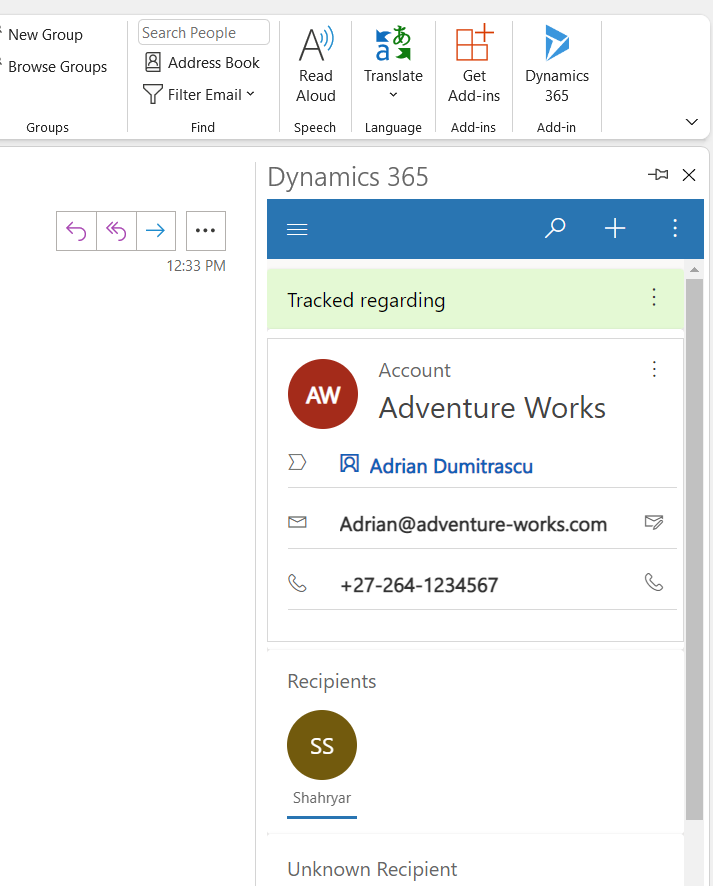713x886 pixels.
Task: Select Adrian@adventure-works.com email text
Action: tap(473, 524)
